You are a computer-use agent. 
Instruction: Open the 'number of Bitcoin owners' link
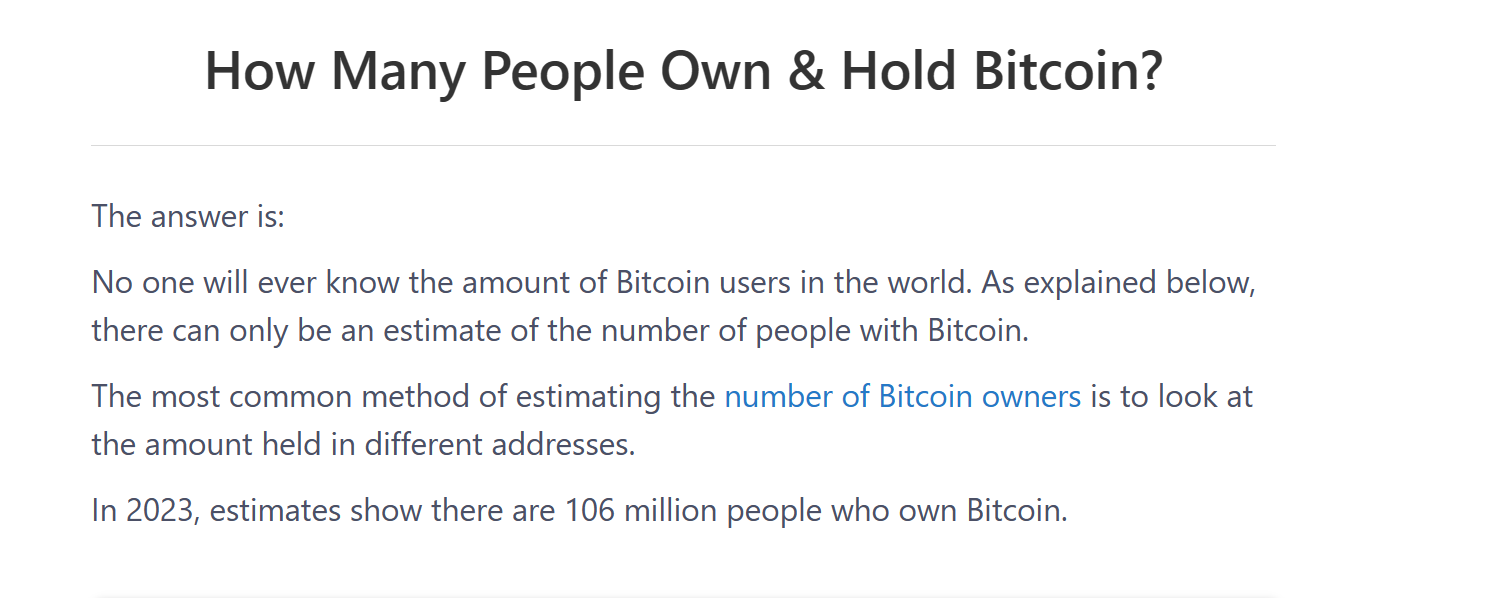click(x=902, y=397)
